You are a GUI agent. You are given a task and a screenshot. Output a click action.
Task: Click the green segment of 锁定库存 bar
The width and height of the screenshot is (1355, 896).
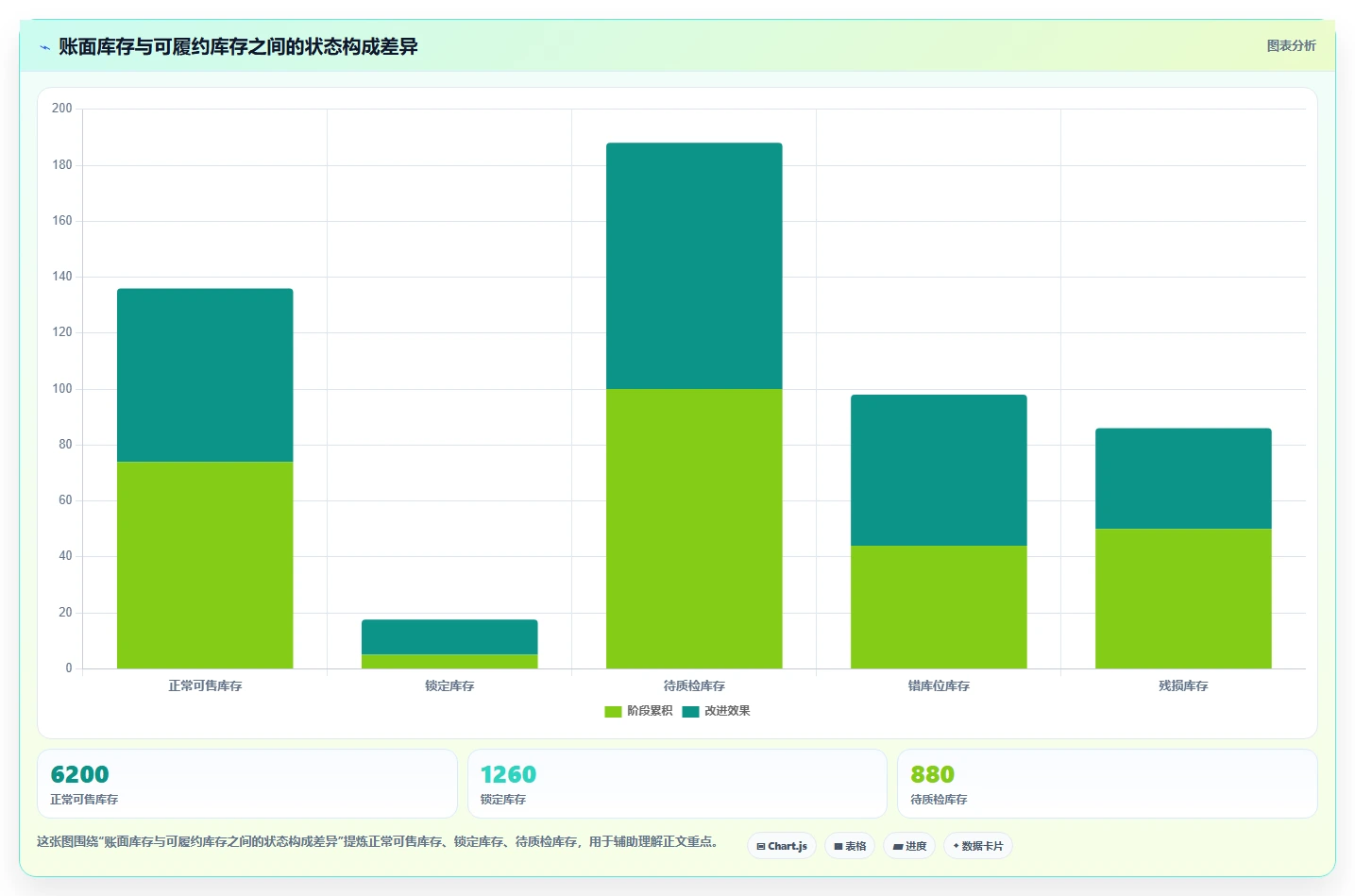(449, 661)
